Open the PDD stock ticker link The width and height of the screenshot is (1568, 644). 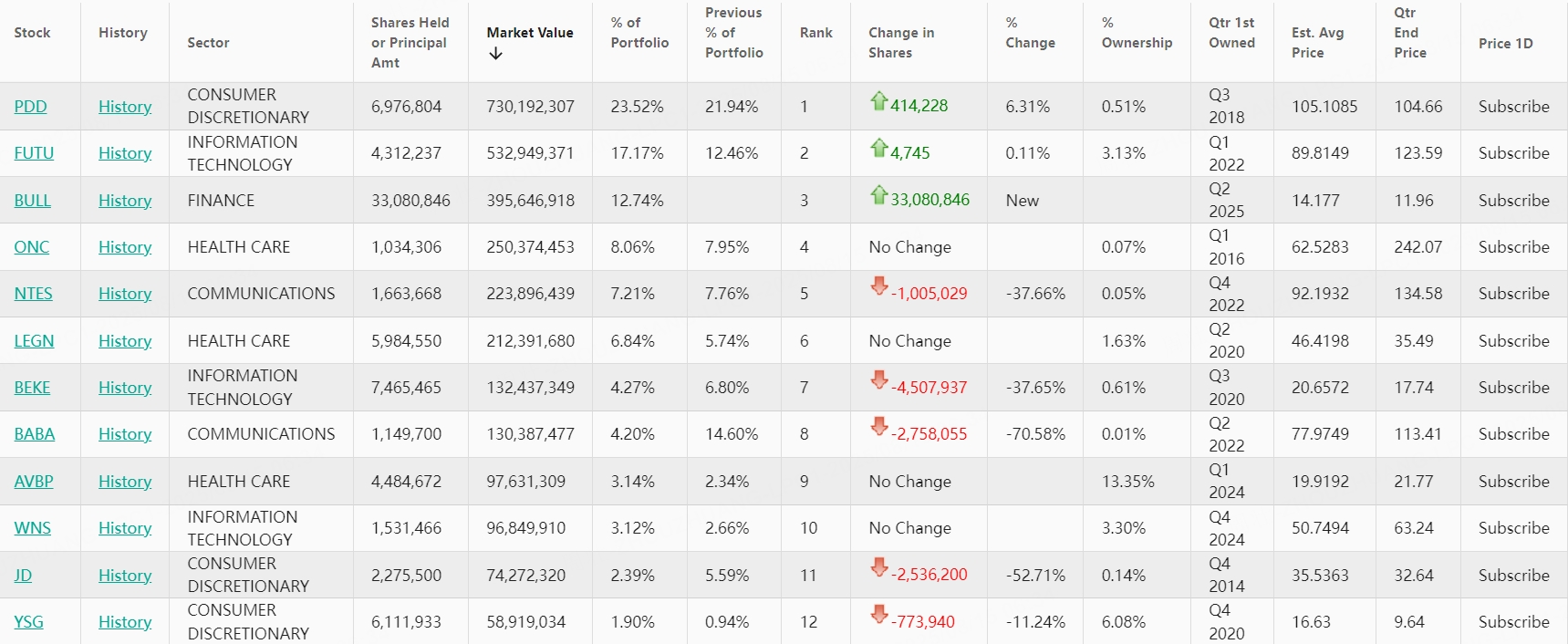click(x=30, y=107)
